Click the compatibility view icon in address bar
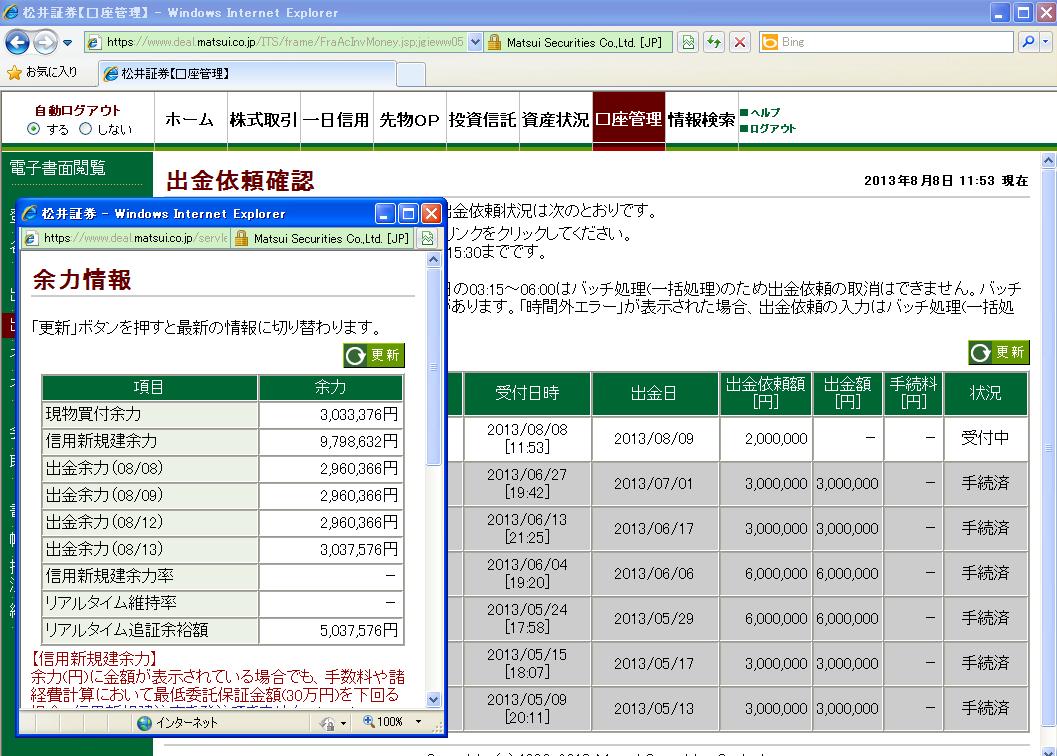This screenshot has height=756, width=1057. pyautogui.click(x=688, y=42)
